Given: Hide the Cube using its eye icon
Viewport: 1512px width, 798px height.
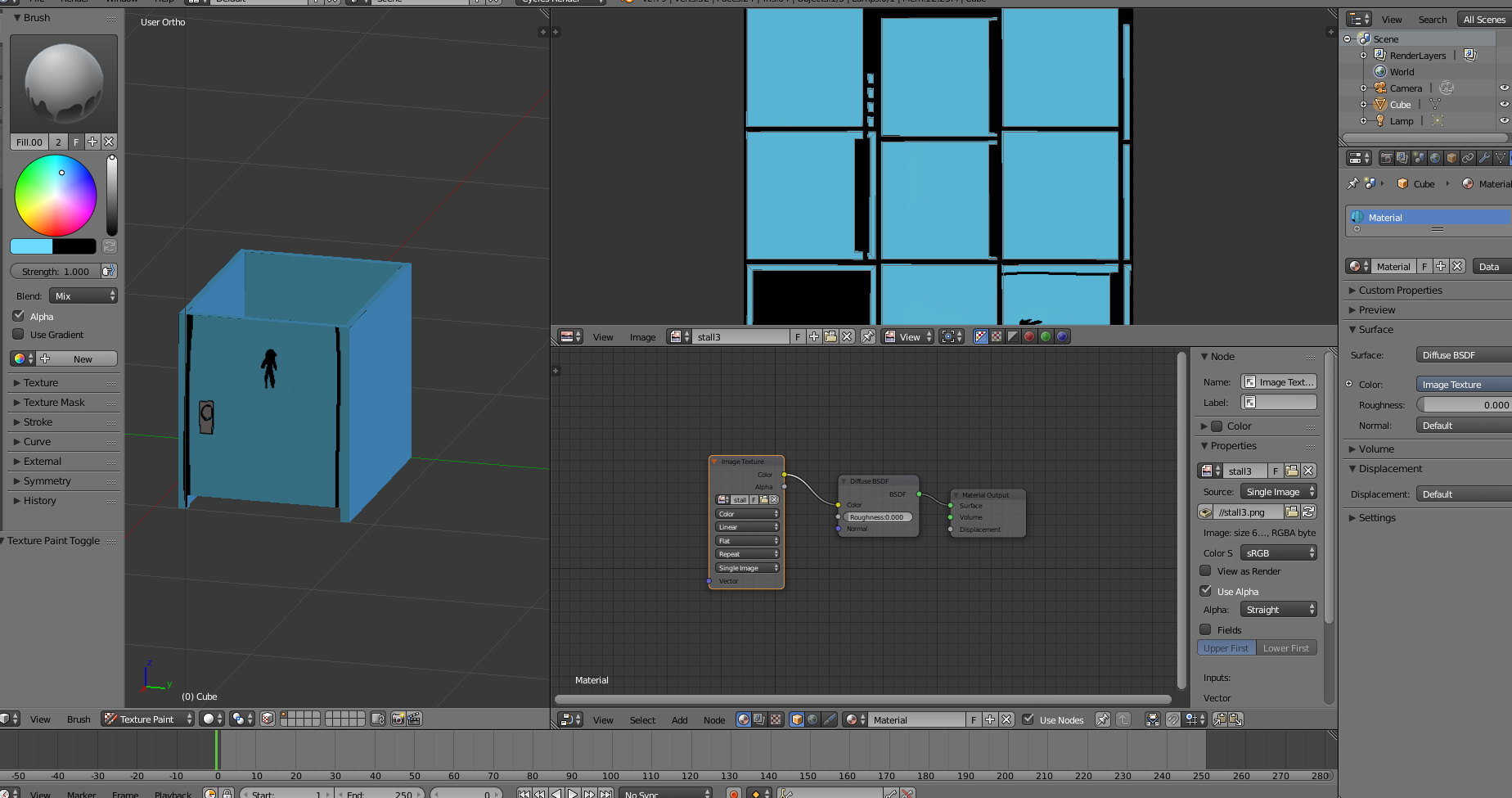Looking at the screenshot, I should point(1504,104).
